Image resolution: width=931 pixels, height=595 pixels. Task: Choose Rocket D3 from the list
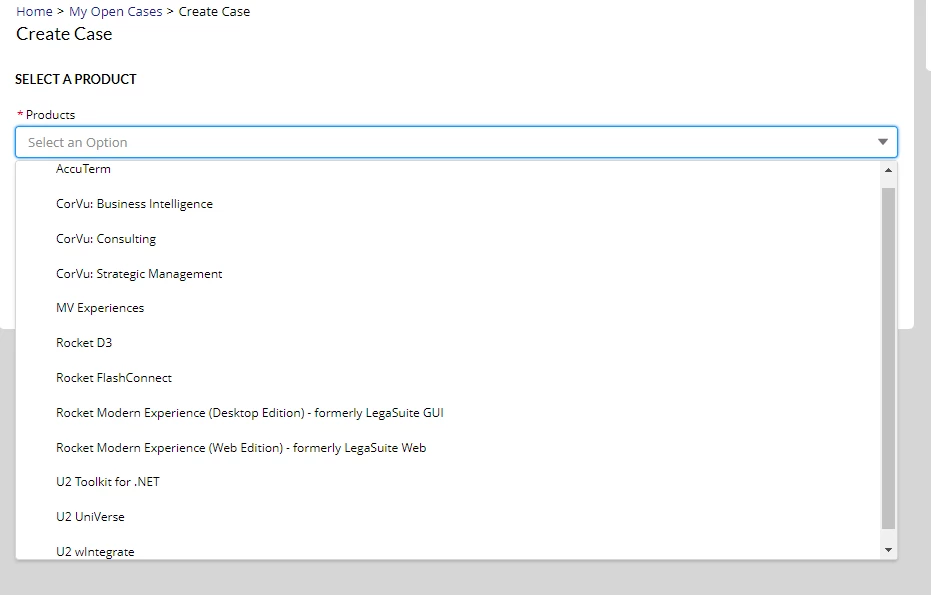click(x=448, y=343)
